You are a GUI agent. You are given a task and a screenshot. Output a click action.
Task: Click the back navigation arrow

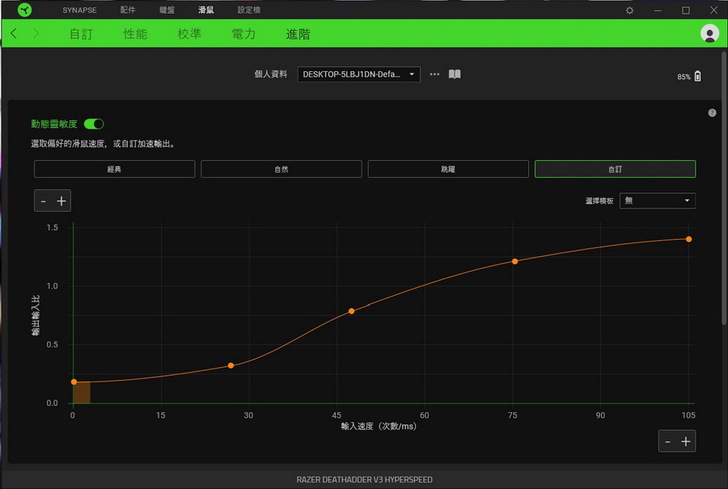coord(14,34)
